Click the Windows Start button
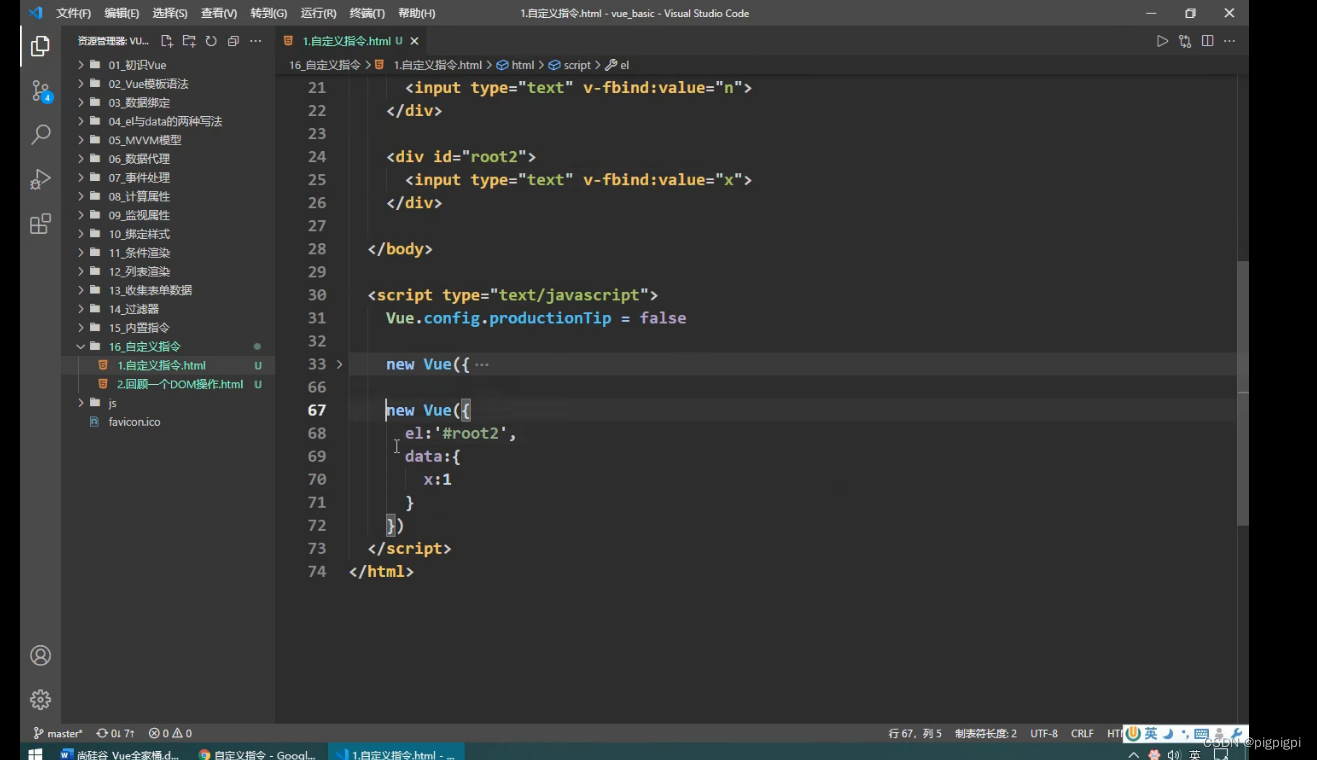Screen dimensions: 1317x760 [35, 754]
